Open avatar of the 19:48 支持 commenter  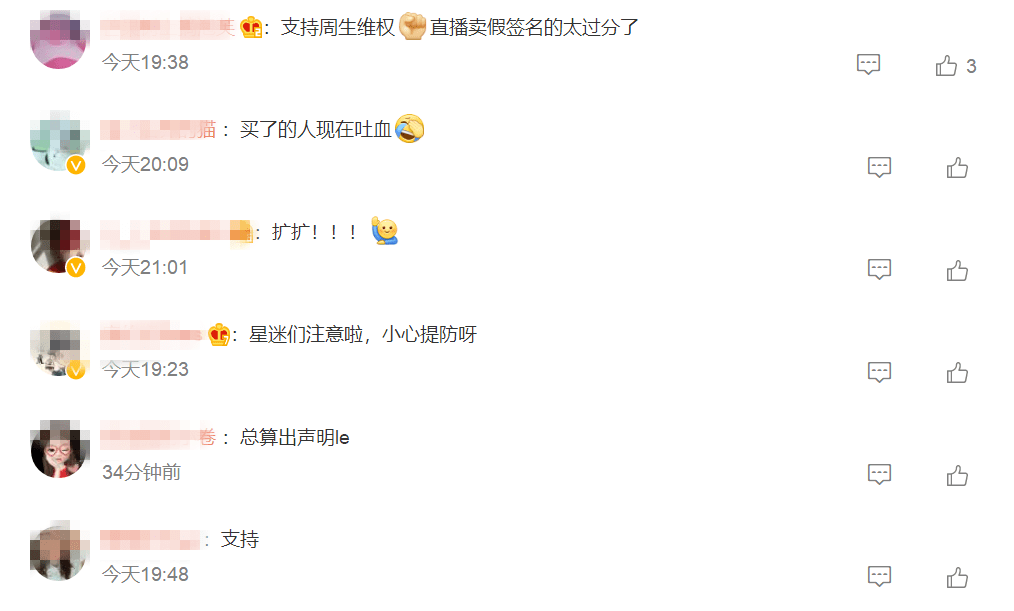coord(59,551)
